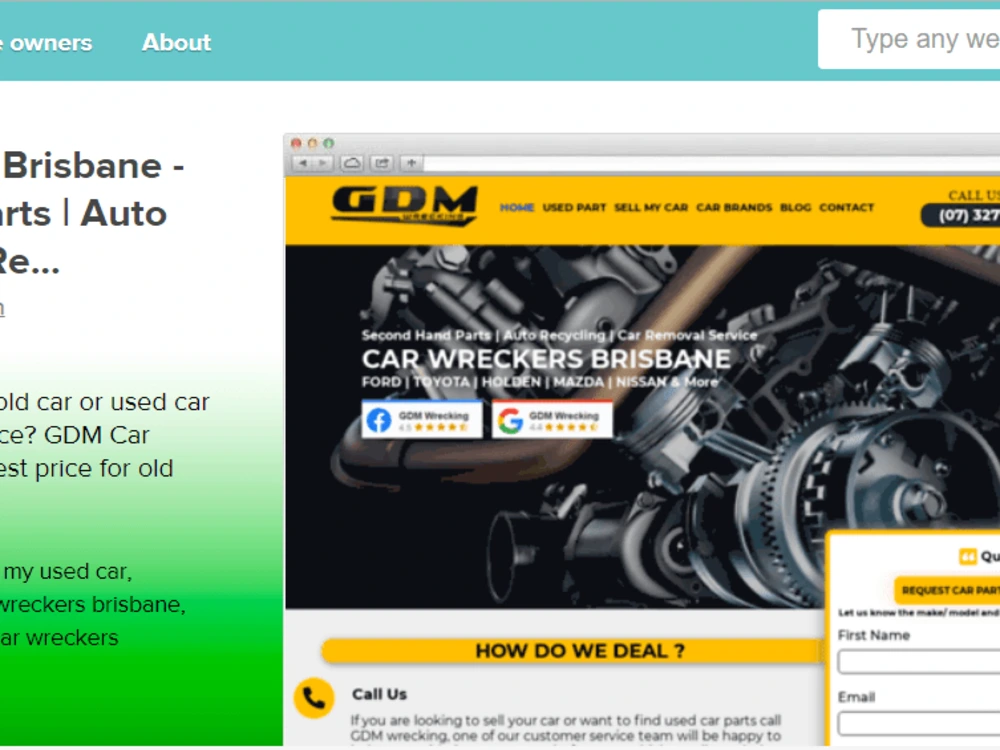This screenshot has width=1000, height=750.
Task: Open the CONTACT menu item
Action: click(846, 207)
